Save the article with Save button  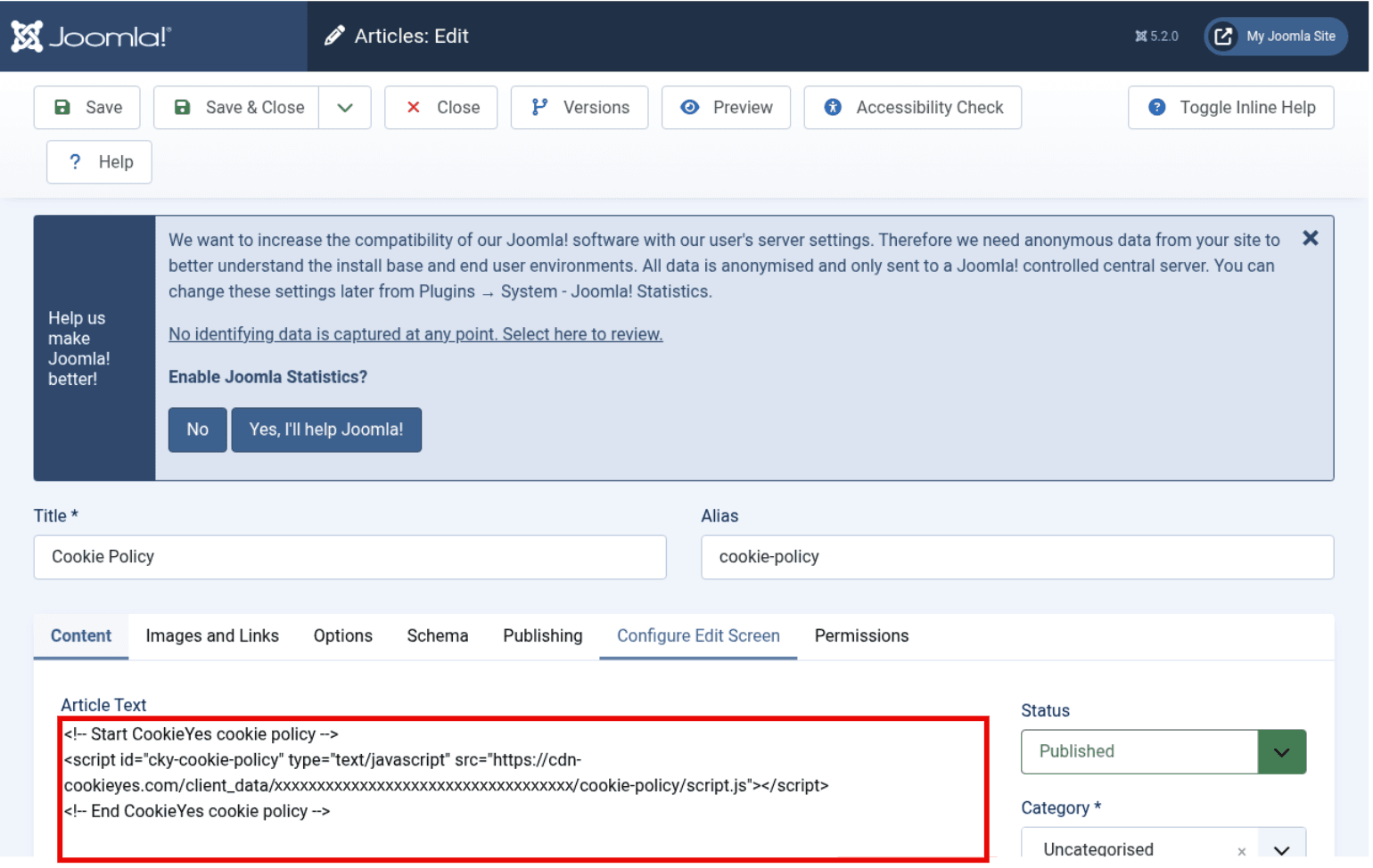coord(87,108)
